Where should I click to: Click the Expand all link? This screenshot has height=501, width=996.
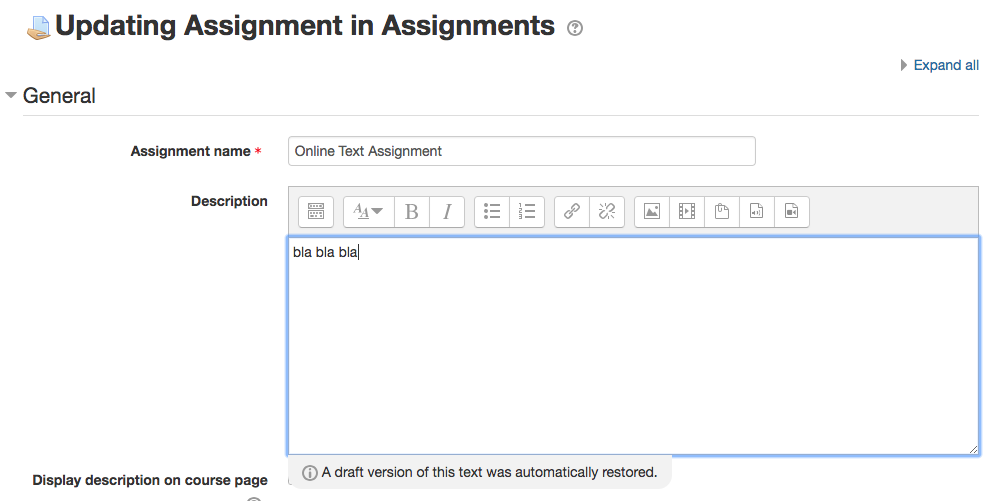point(946,65)
